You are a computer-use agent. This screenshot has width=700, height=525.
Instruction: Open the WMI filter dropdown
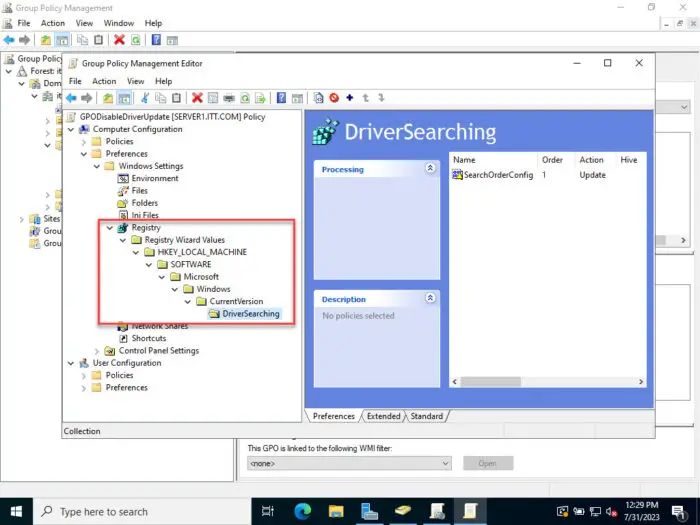pyautogui.click(x=446, y=463)
